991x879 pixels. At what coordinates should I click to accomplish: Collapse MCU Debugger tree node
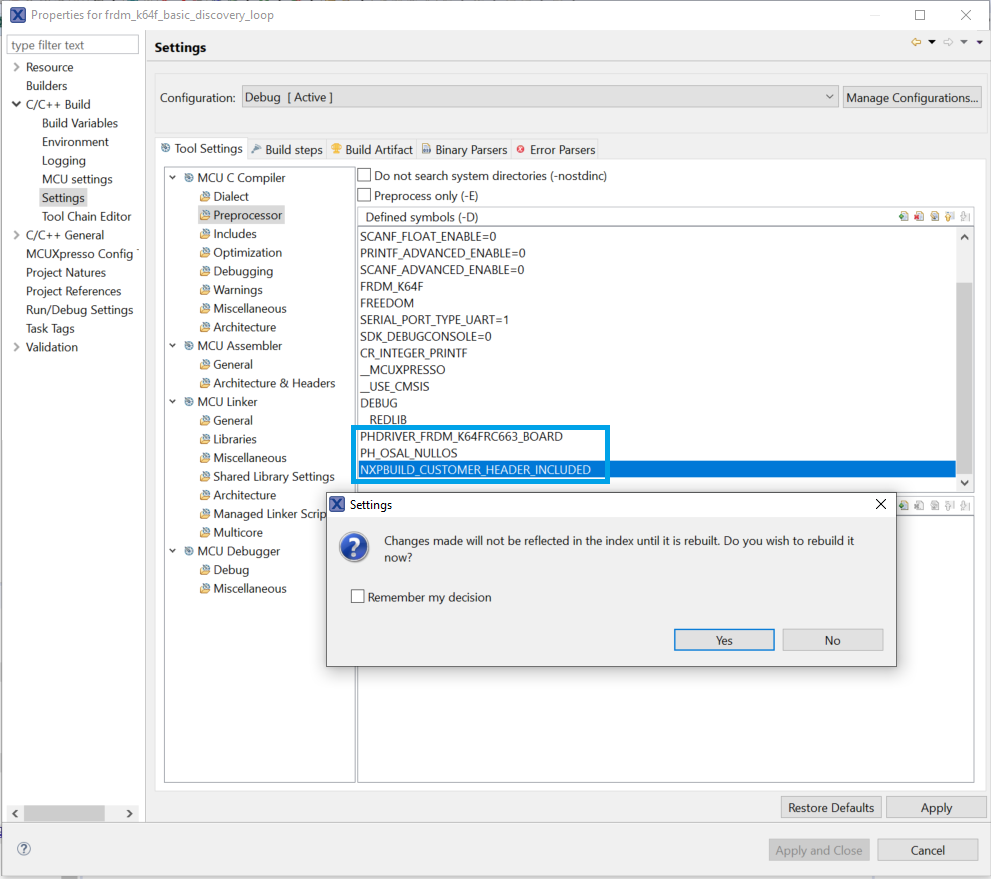click(173, 551)
